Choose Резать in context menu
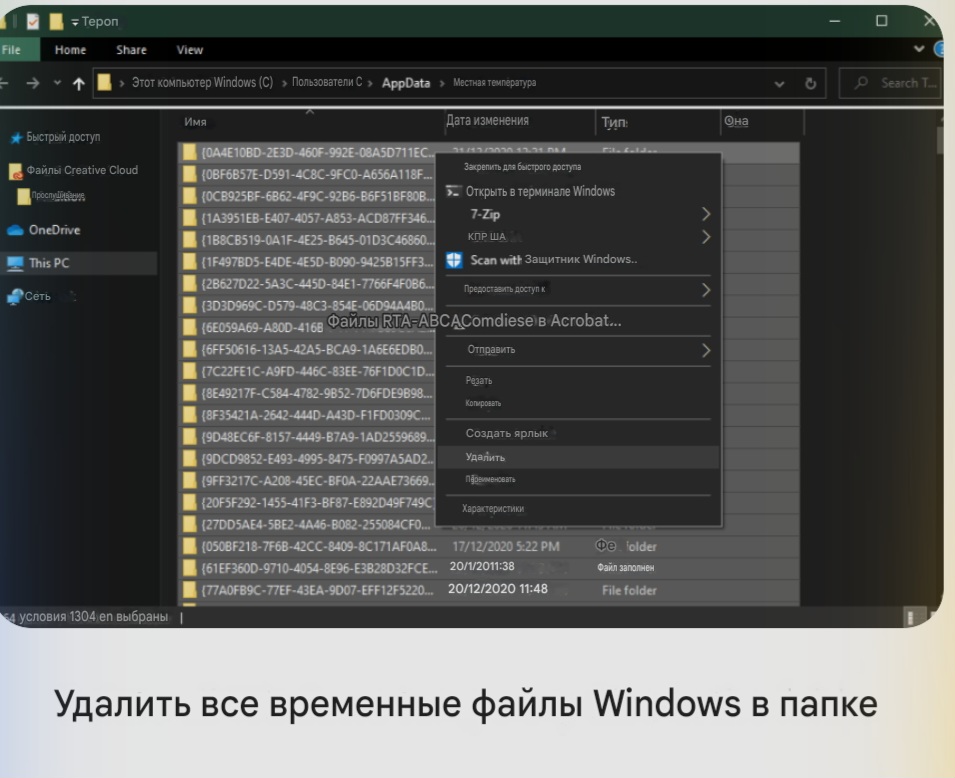 click(x=479, y=381)
